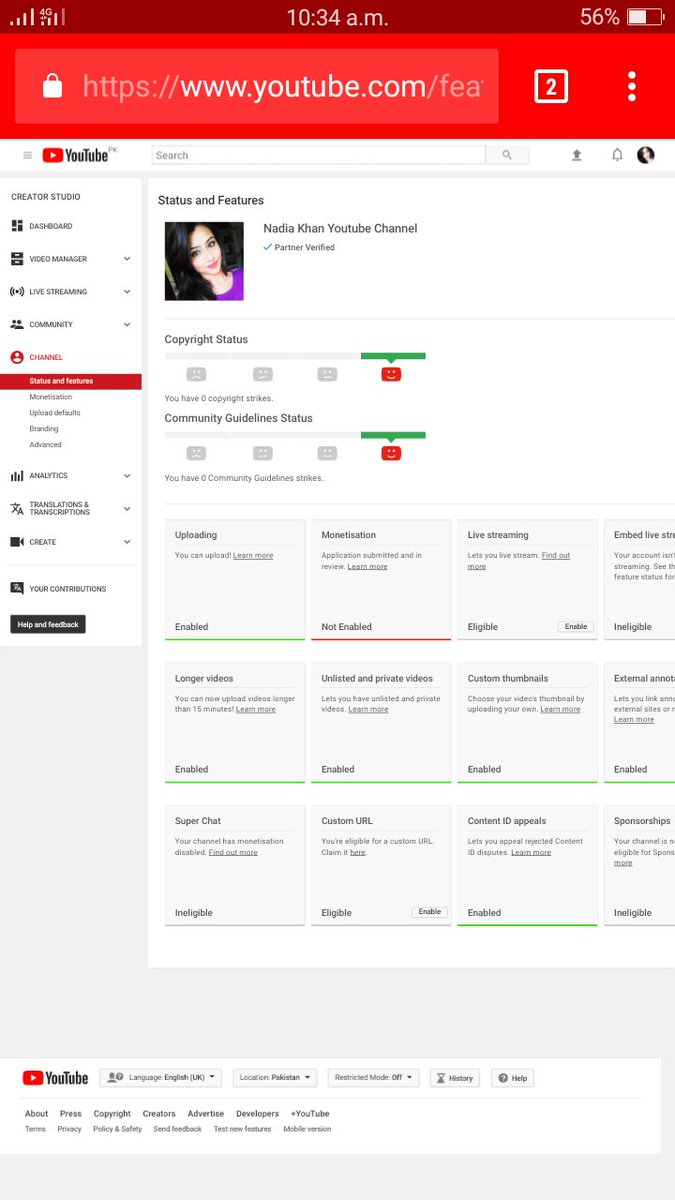Click the search magnifier button
Viewport: 675px width, 1200px height.
click(x=507, y=155)
